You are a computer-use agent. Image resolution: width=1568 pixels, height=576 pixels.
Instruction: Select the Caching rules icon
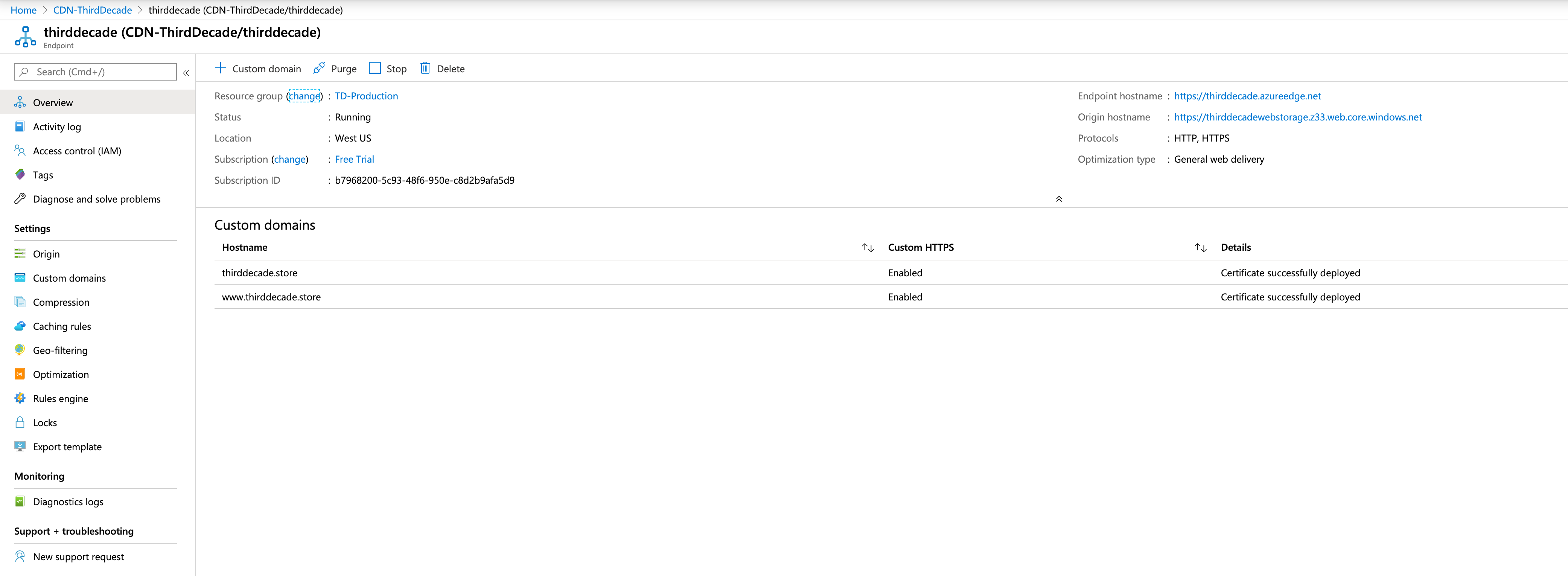(20, 326)
